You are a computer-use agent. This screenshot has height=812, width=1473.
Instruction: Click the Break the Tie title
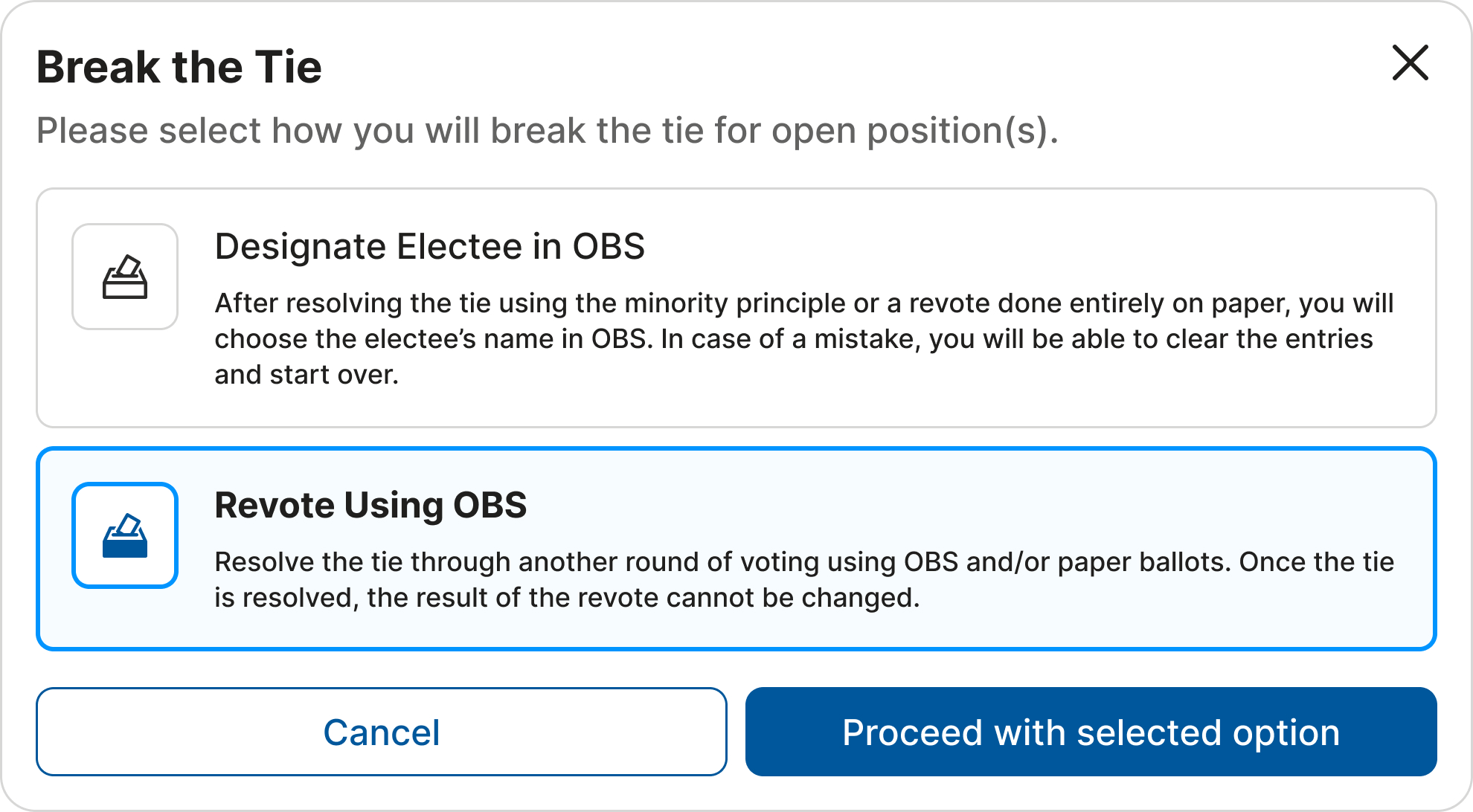pos(179,67)
